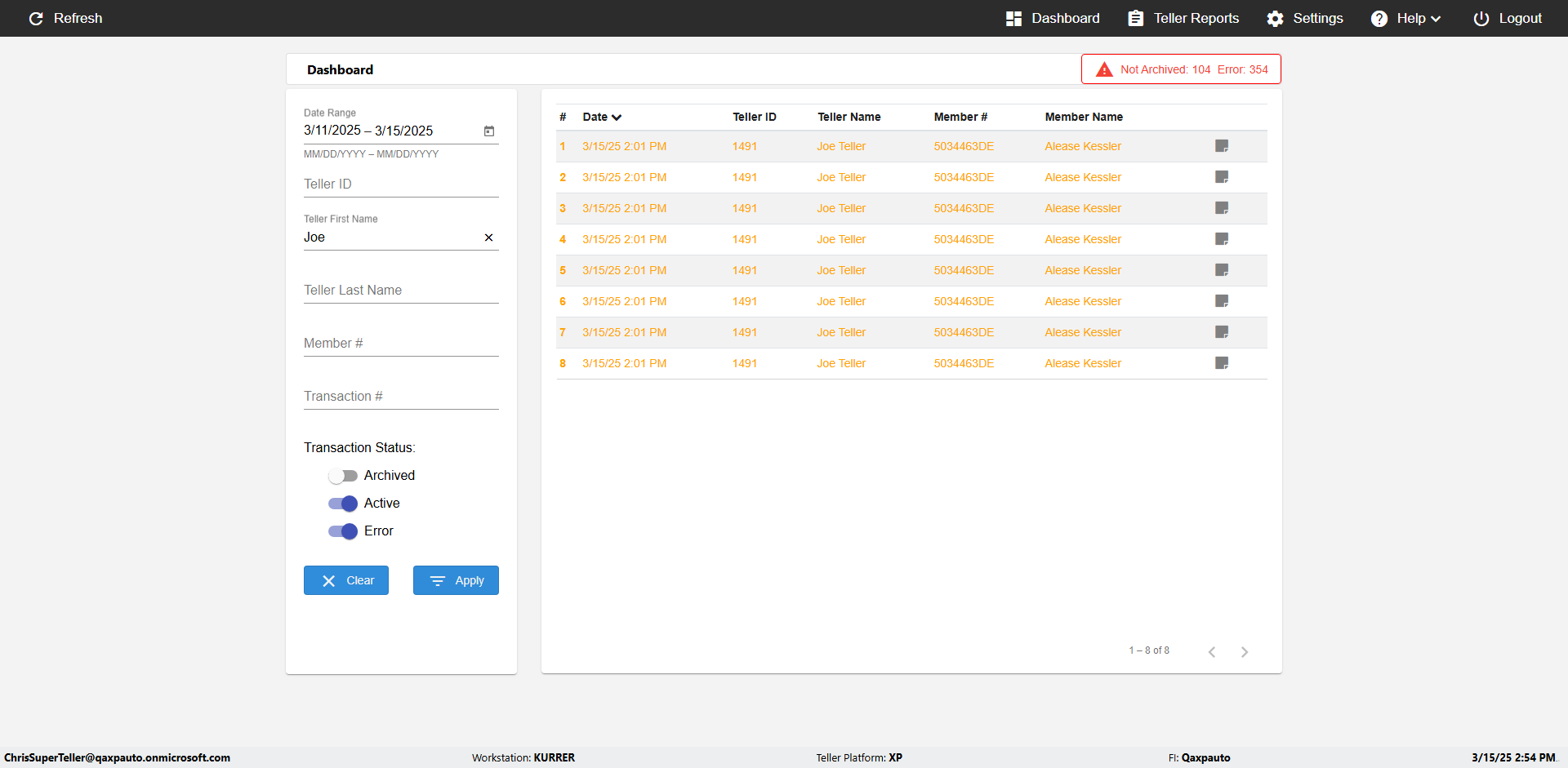The width and height of the screenshot is (1568, 768).
Task: Focus the Transaction # input field
Action: 401,397
